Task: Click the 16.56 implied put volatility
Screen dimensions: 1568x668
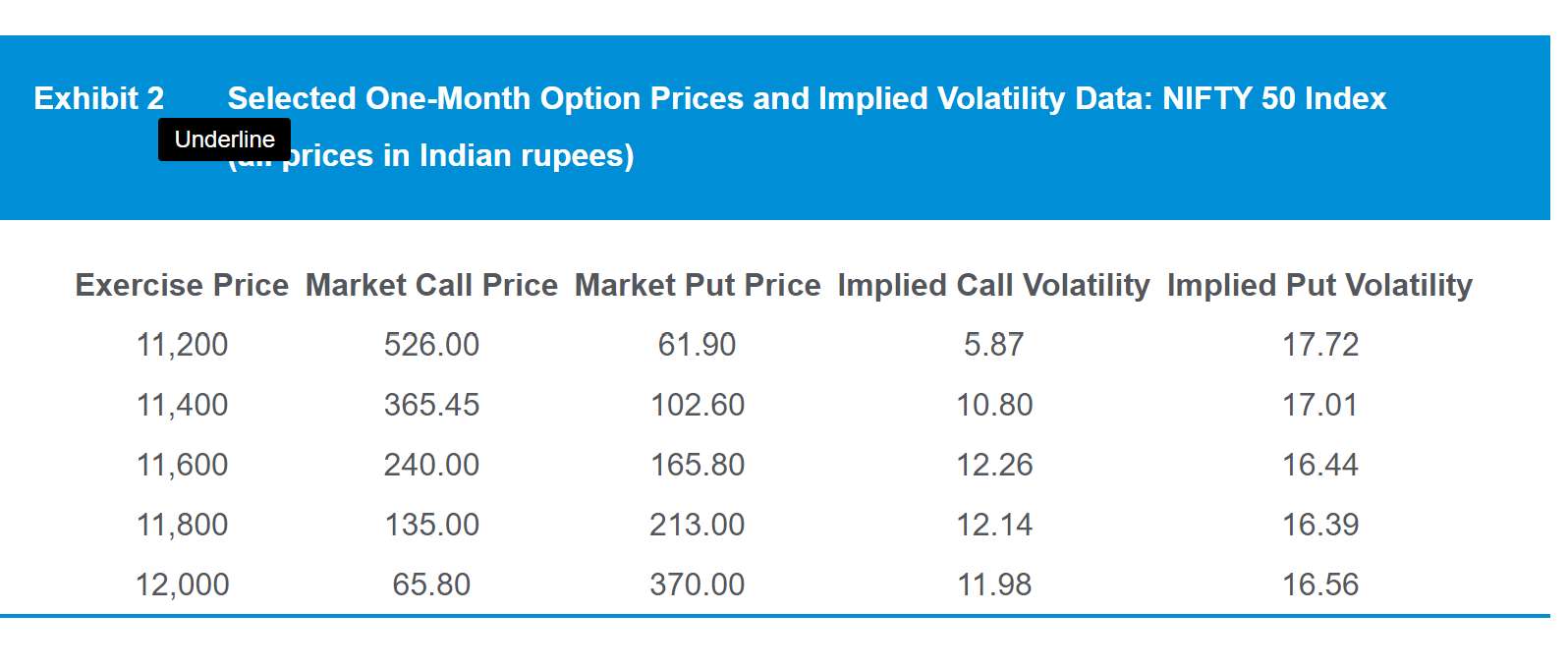Action: coord(1319,584)
